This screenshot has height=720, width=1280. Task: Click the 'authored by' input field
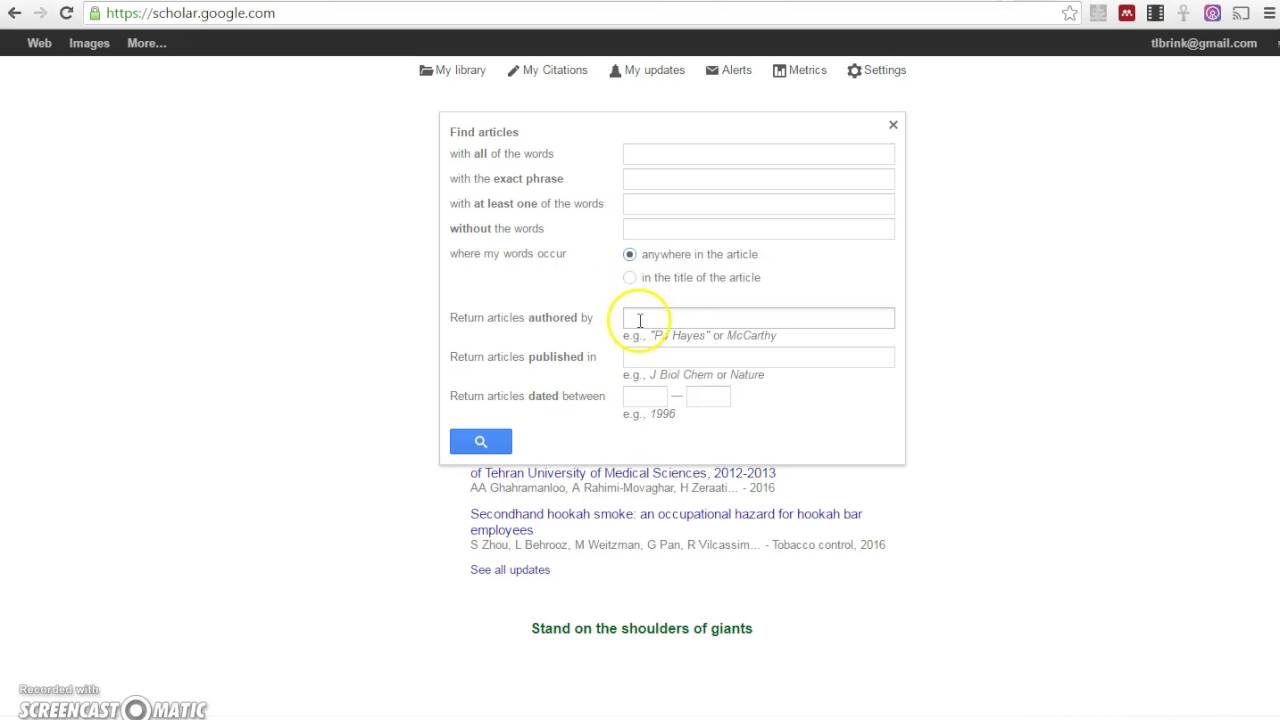tap(759, 318)
